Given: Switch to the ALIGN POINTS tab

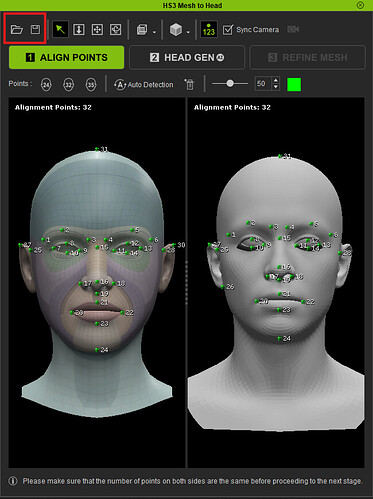Looking at the screenshot, I should (x=67, y=57).
